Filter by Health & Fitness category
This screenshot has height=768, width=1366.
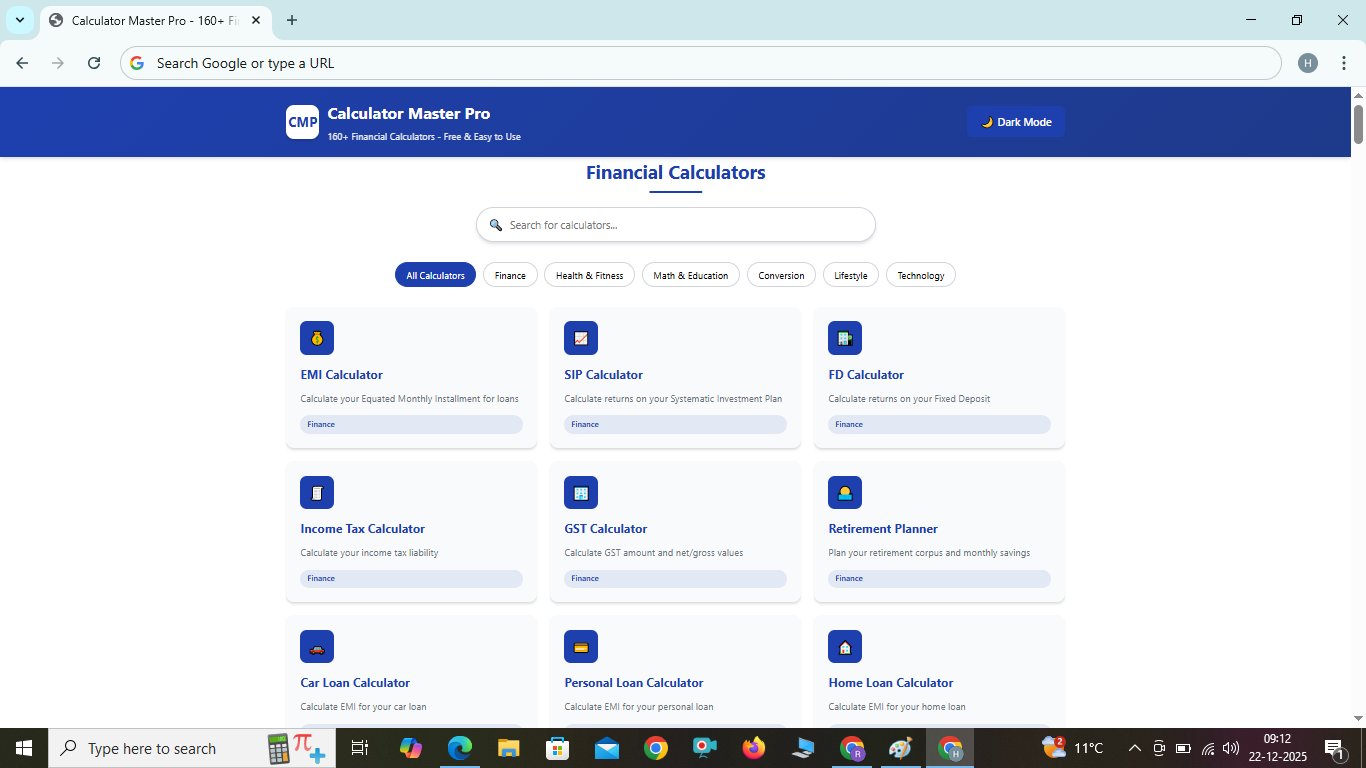(589, 275)
